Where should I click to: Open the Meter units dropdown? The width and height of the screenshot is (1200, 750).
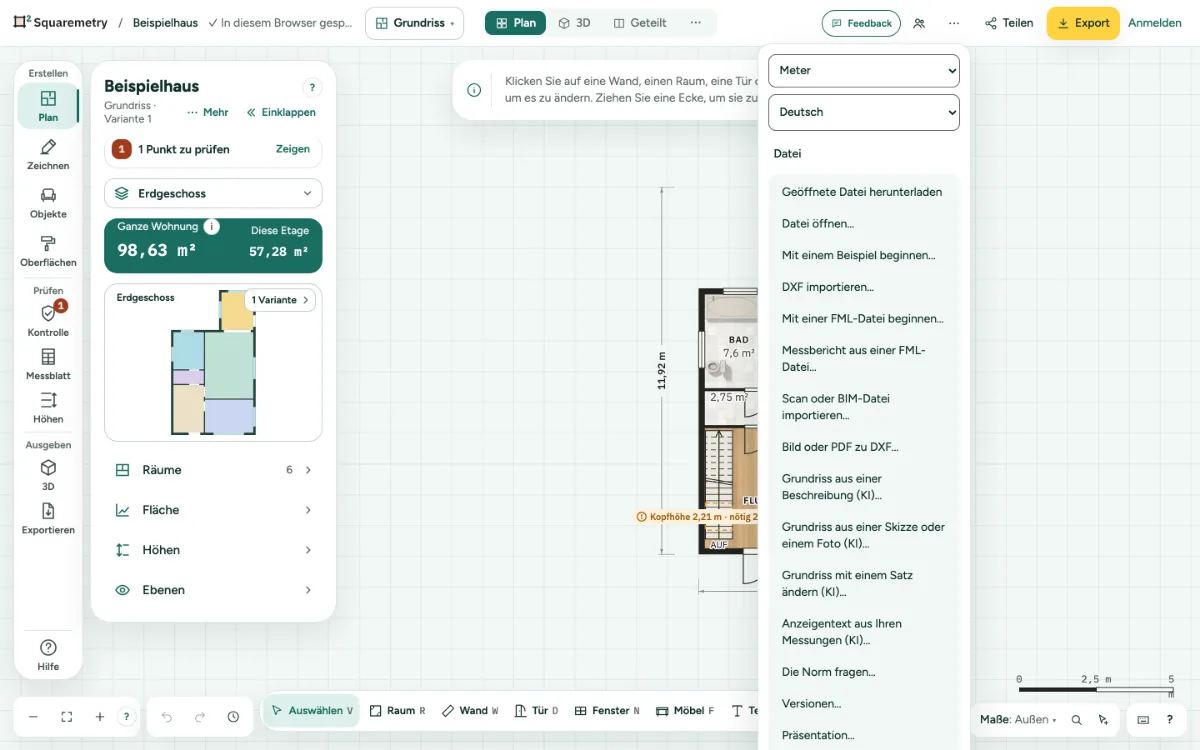click(x=864, y=70)
